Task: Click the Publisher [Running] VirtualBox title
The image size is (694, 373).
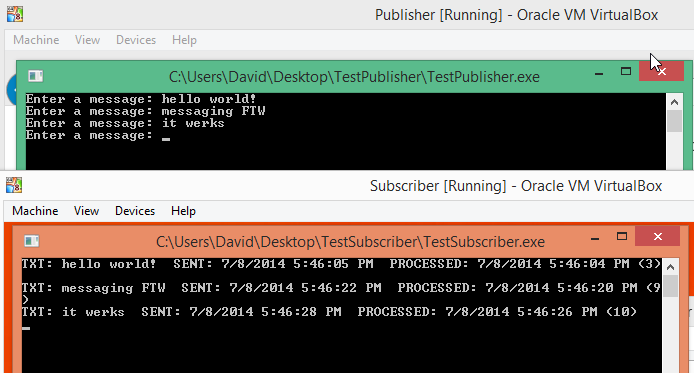Action: [x=517, y=15]
